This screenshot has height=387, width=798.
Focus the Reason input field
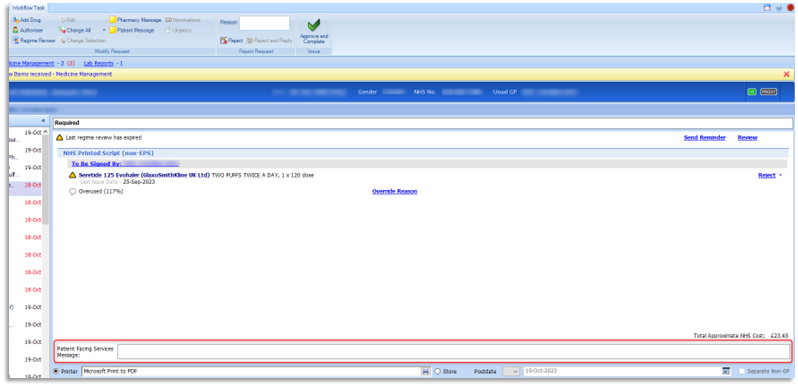coord(265,23)
